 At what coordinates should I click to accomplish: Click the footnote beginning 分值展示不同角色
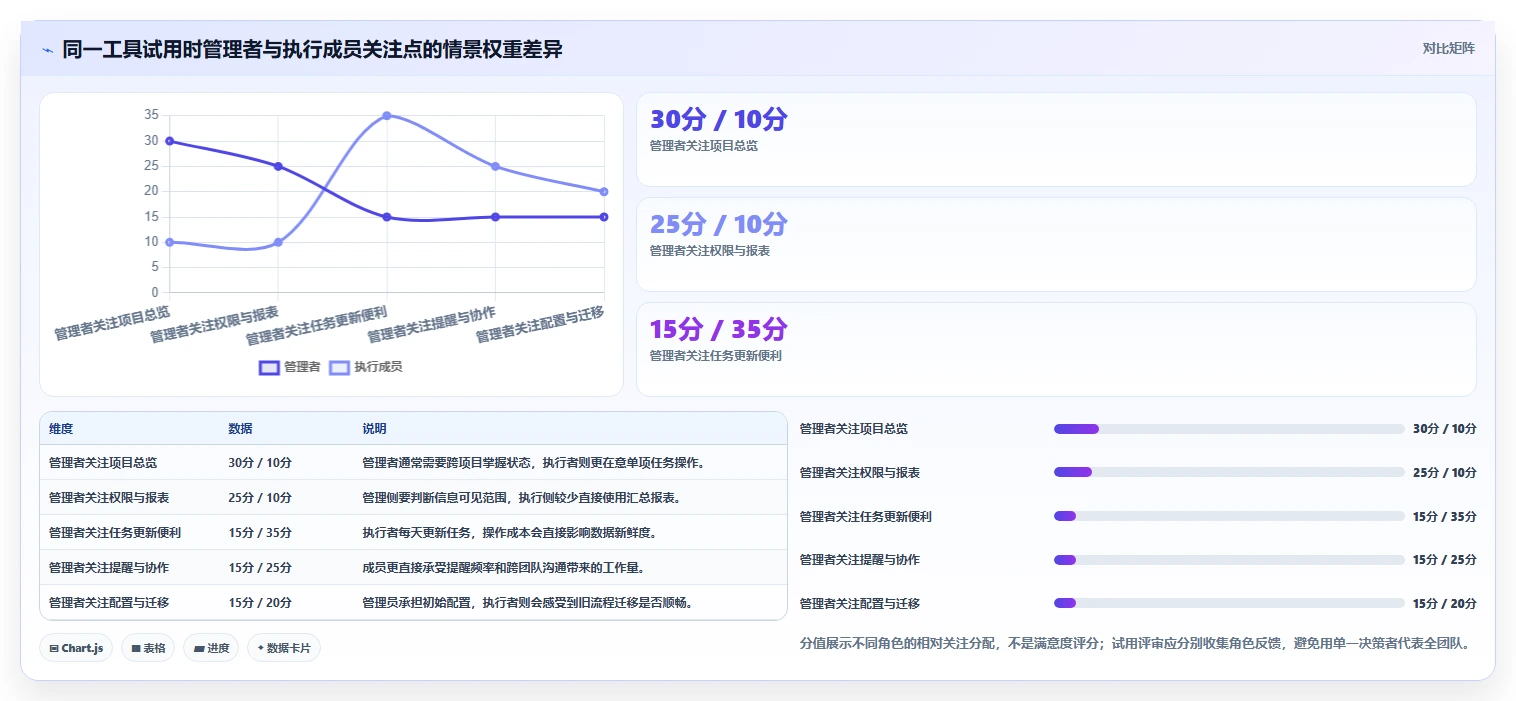(1135, 643)
